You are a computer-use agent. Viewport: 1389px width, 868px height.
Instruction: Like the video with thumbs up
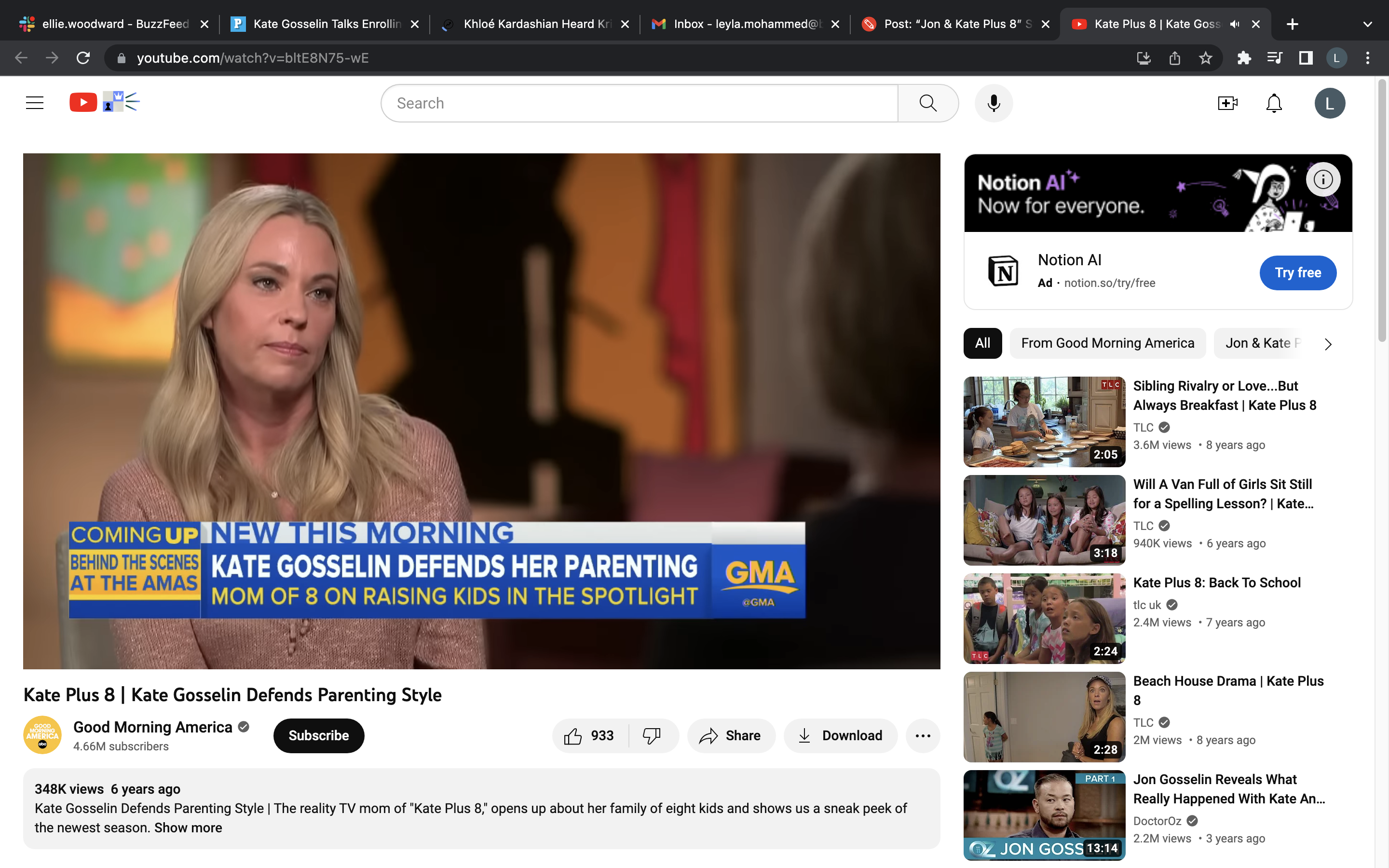coord(590,735)
